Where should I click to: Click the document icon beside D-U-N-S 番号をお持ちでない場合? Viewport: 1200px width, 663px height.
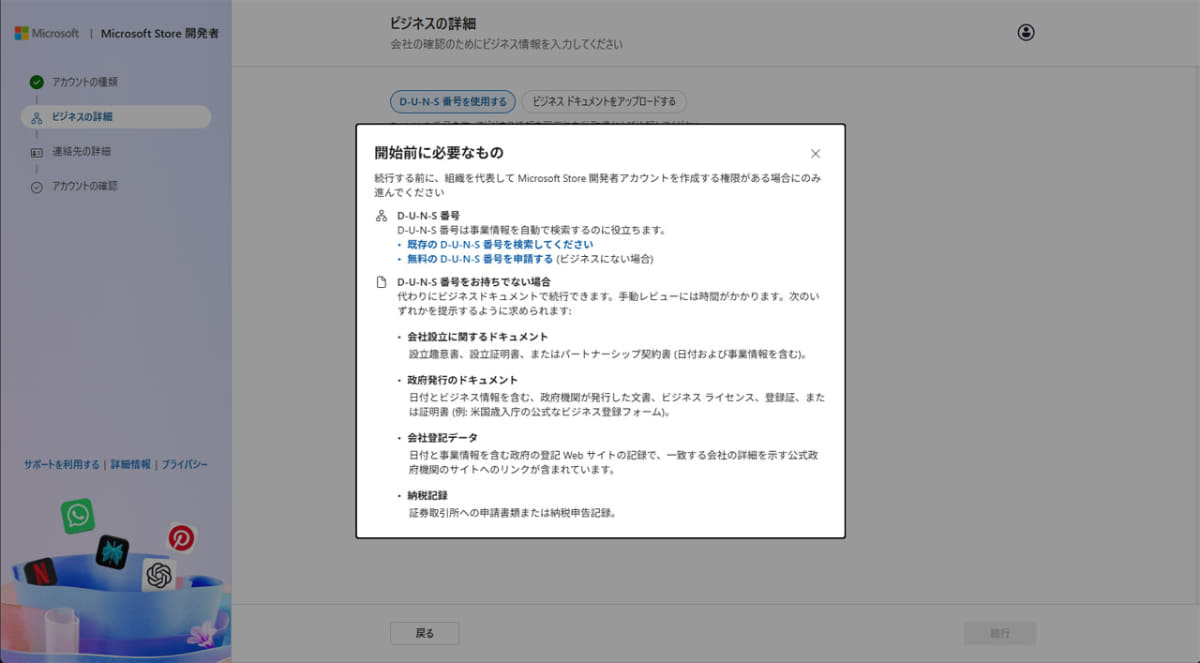point(380,282)
